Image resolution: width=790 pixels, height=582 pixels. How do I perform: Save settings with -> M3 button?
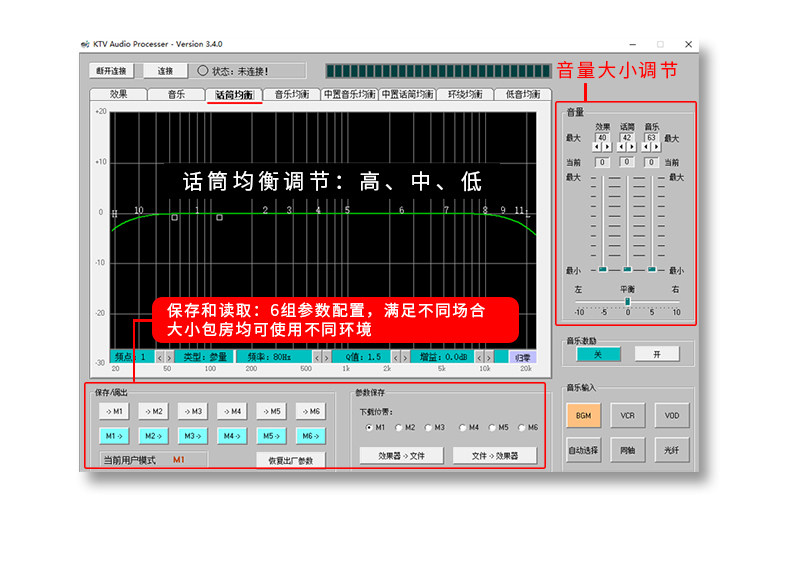pyautogui.click(x=192, y=411)
